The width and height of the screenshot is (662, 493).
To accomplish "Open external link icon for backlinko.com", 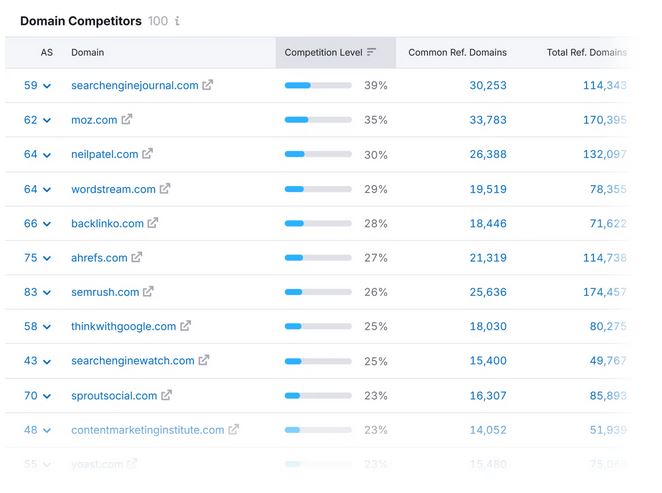I will coord(153,222).
